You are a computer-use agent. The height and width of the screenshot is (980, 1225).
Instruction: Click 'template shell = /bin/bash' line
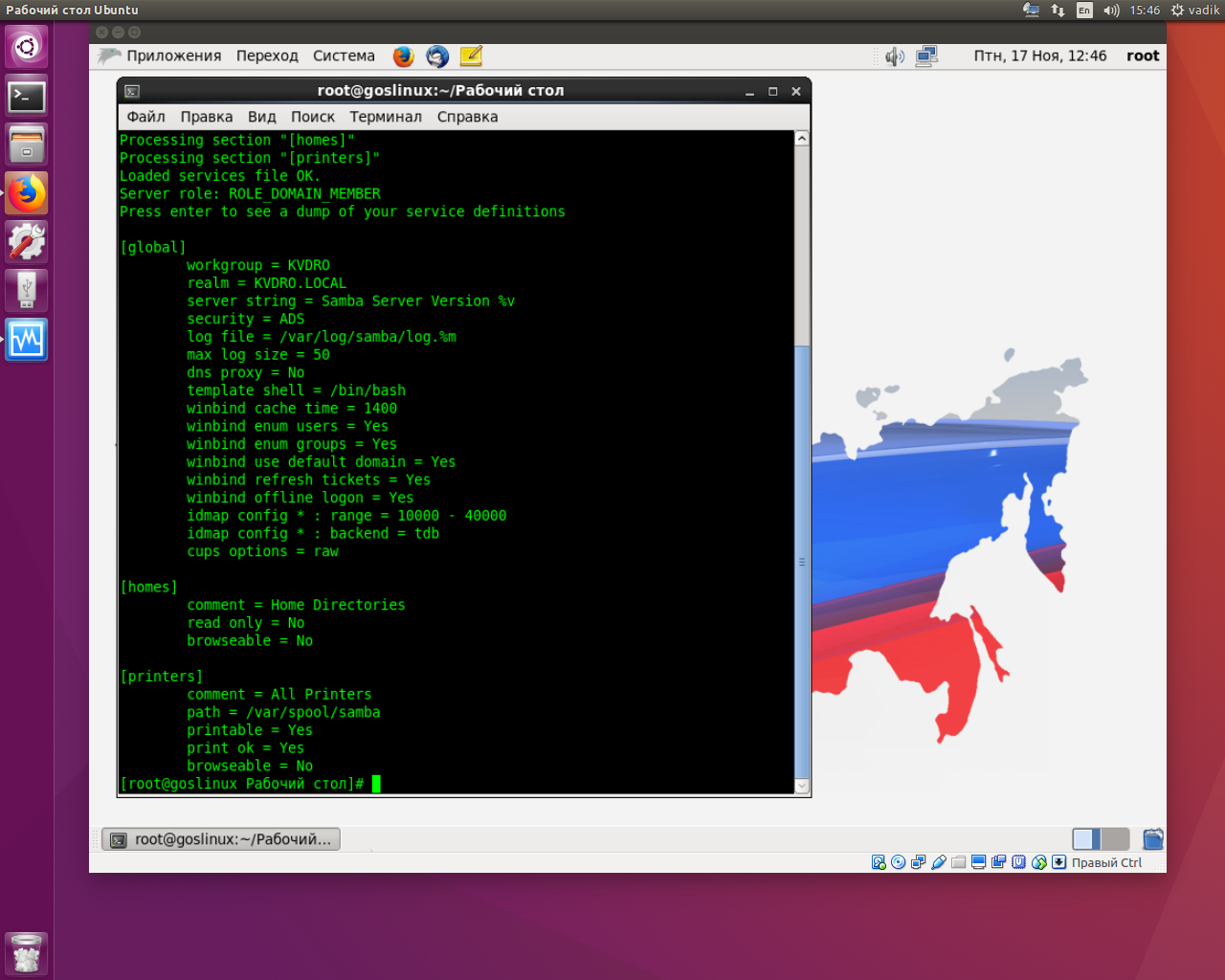(x=297, y=390)
